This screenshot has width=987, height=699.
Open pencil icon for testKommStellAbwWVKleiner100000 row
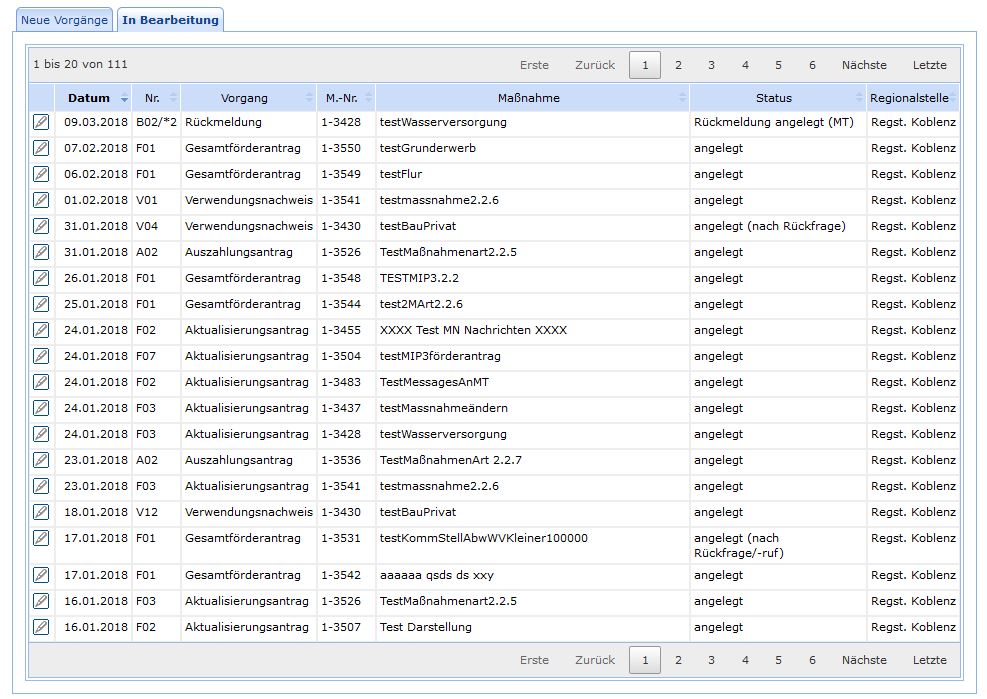point(41,538)
